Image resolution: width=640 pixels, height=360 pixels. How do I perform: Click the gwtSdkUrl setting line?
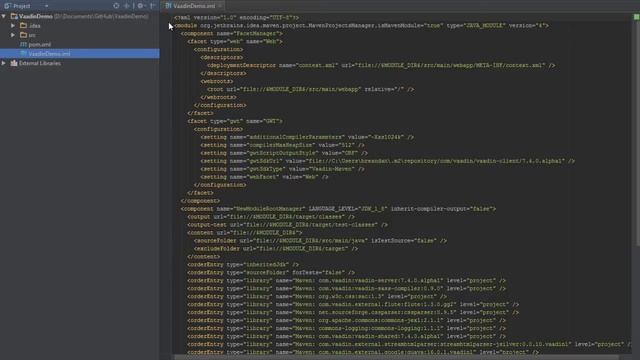[x=387, y=161]
